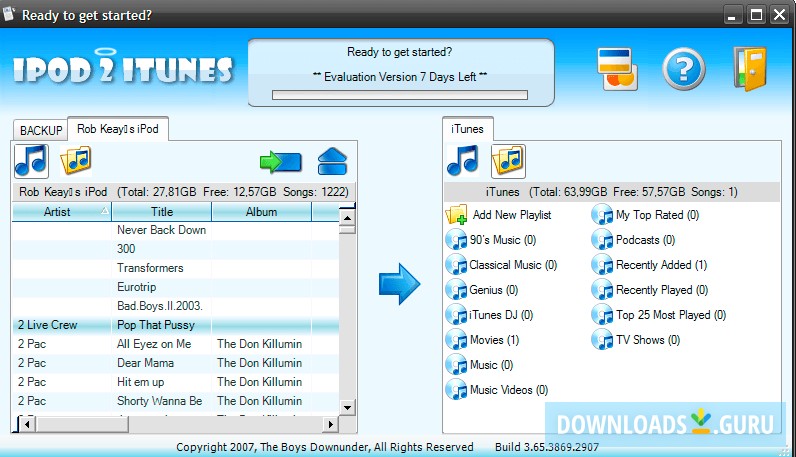Click the Recently Added playlist icon
This screenshot has width=796, height=457.
click(x=602, y=265)
